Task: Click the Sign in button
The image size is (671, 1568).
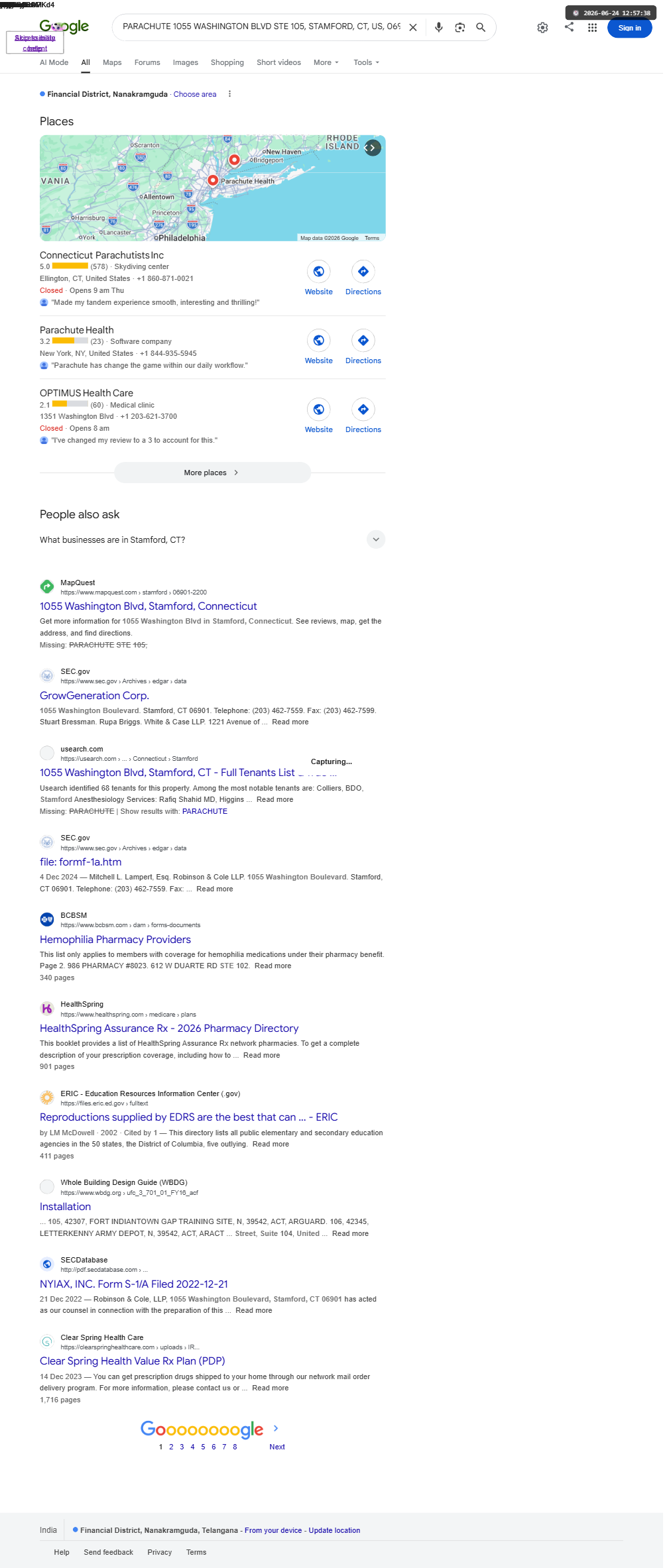Action: tap(629, 28)
